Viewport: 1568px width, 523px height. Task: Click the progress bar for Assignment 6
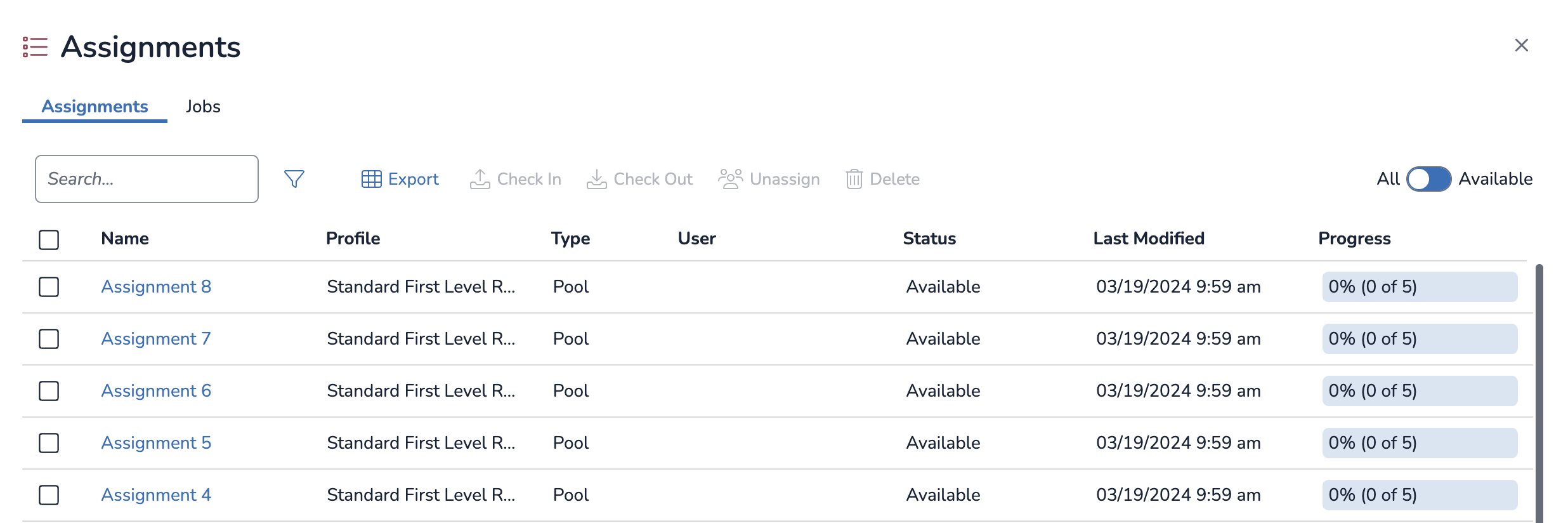pyautogui.click(x=1419, y=391)
